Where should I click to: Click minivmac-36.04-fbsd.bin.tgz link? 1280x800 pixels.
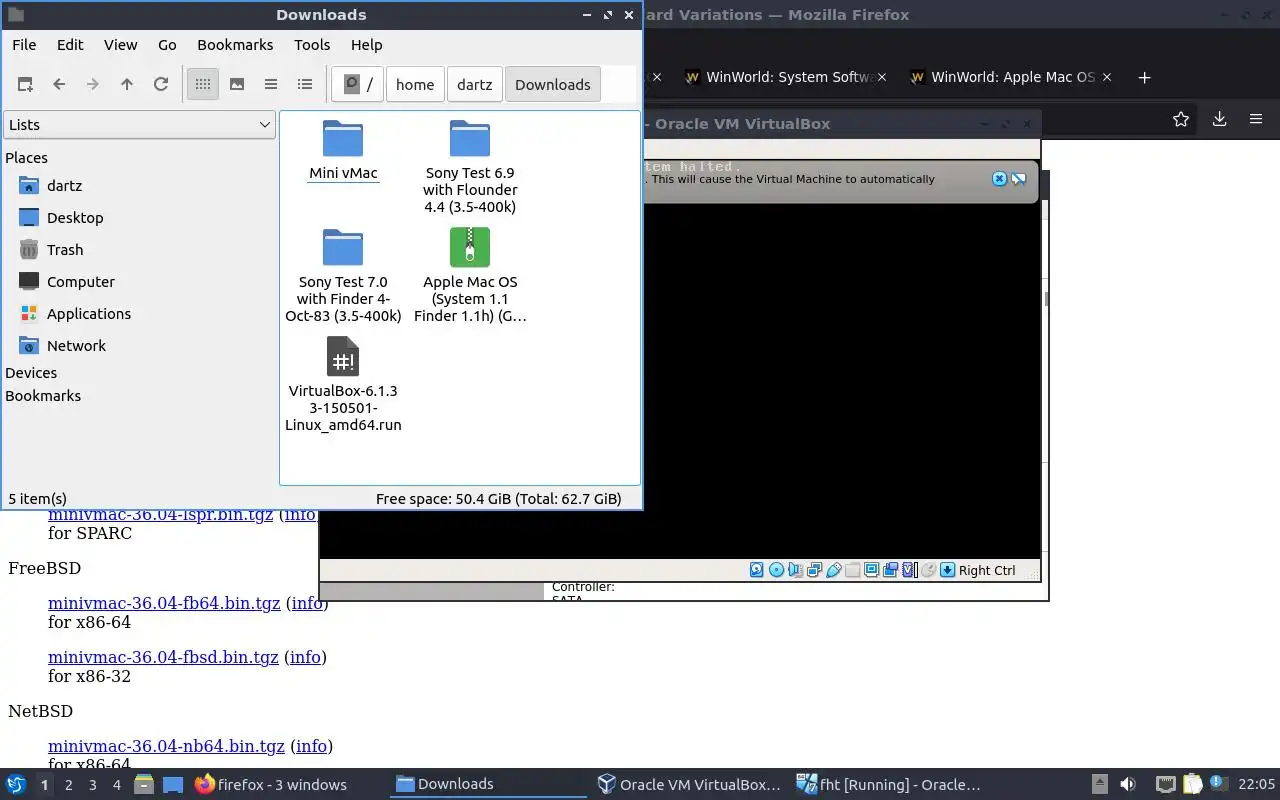[x=163, y=657]
